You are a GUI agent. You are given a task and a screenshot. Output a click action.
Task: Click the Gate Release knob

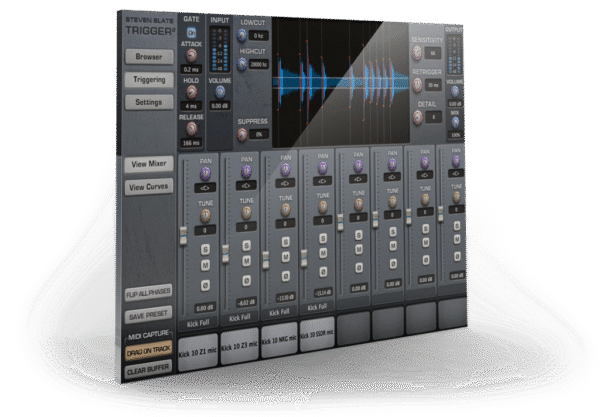pyautogui.click(x=191, y=127)
